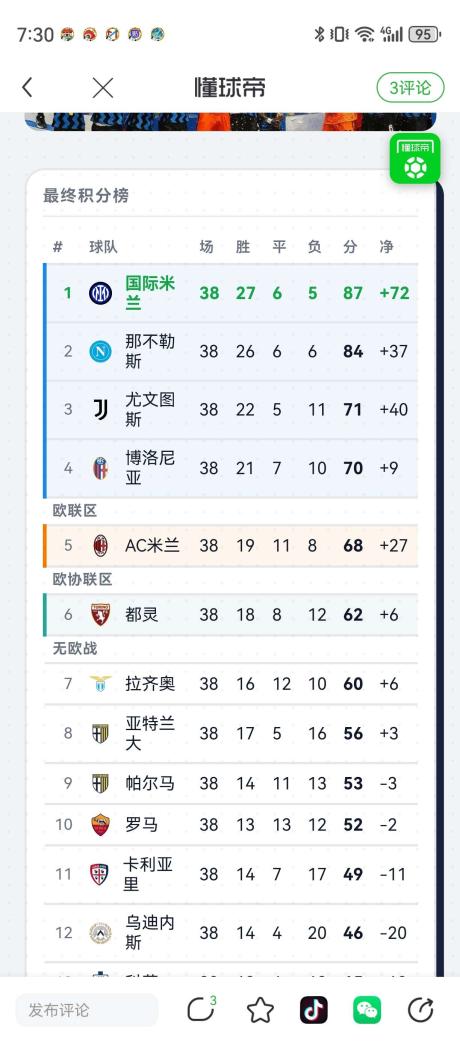
Task: Tap the 博洛尼亚 club logo
Action: tap(100, 468)
